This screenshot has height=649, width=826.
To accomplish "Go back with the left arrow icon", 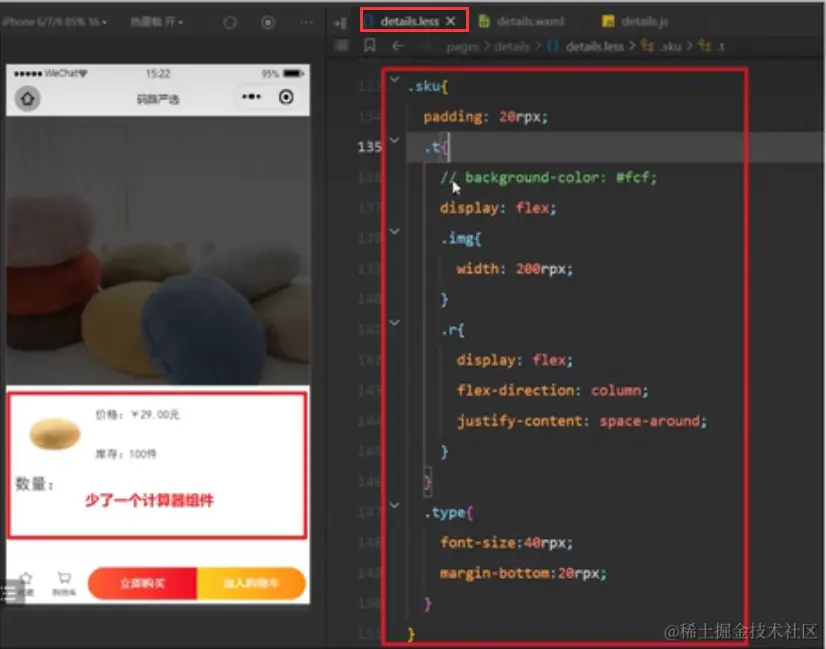I will [x=398, y=46].
